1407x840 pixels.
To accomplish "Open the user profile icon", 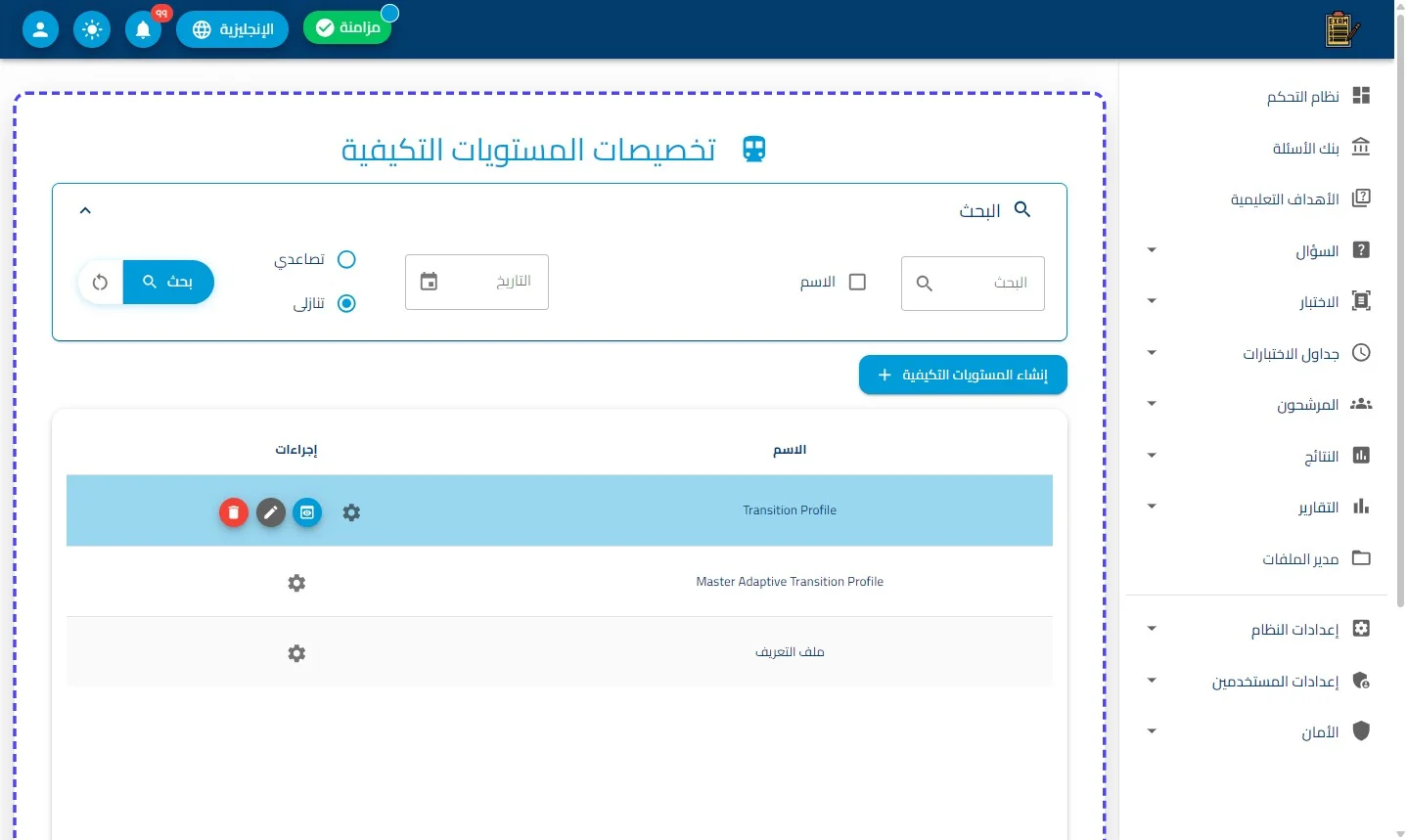I will pyautogui.click(x=40, y=29).
